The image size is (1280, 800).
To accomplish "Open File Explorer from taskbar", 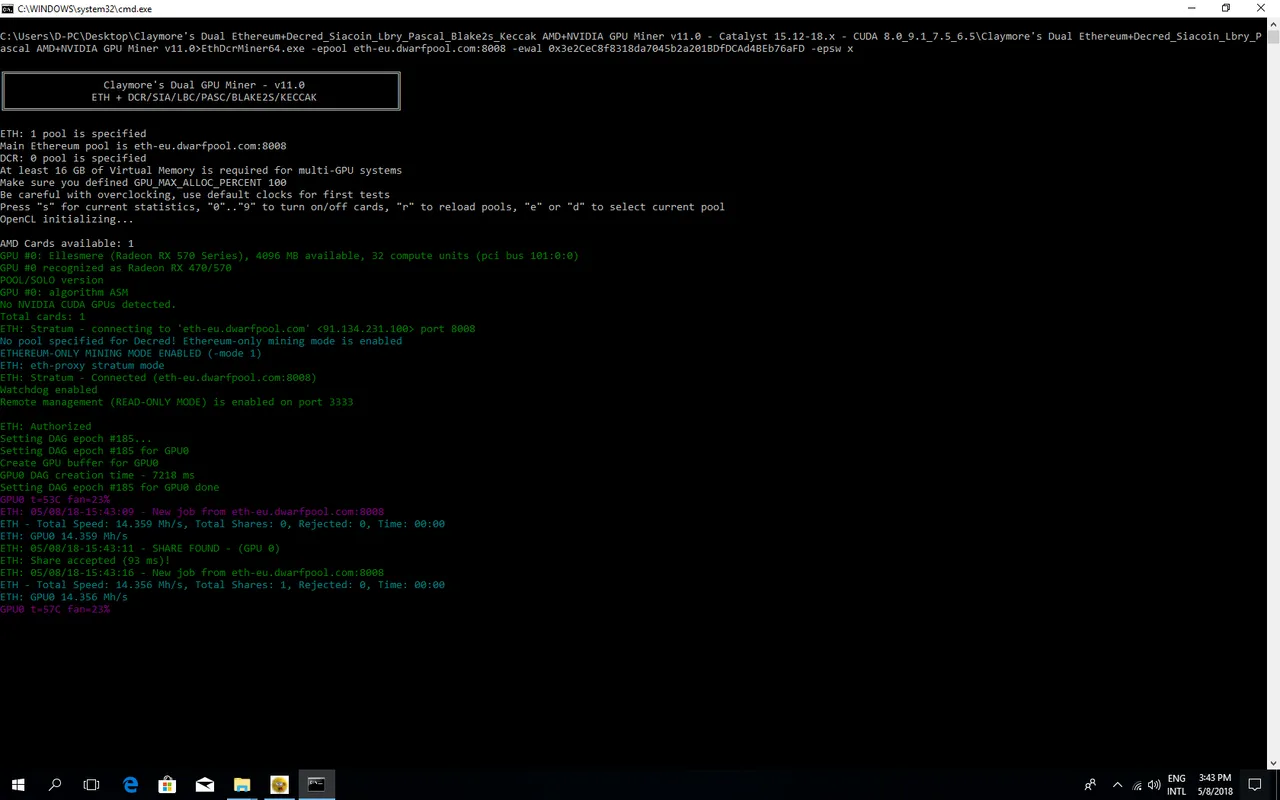I will pos(242,785).
